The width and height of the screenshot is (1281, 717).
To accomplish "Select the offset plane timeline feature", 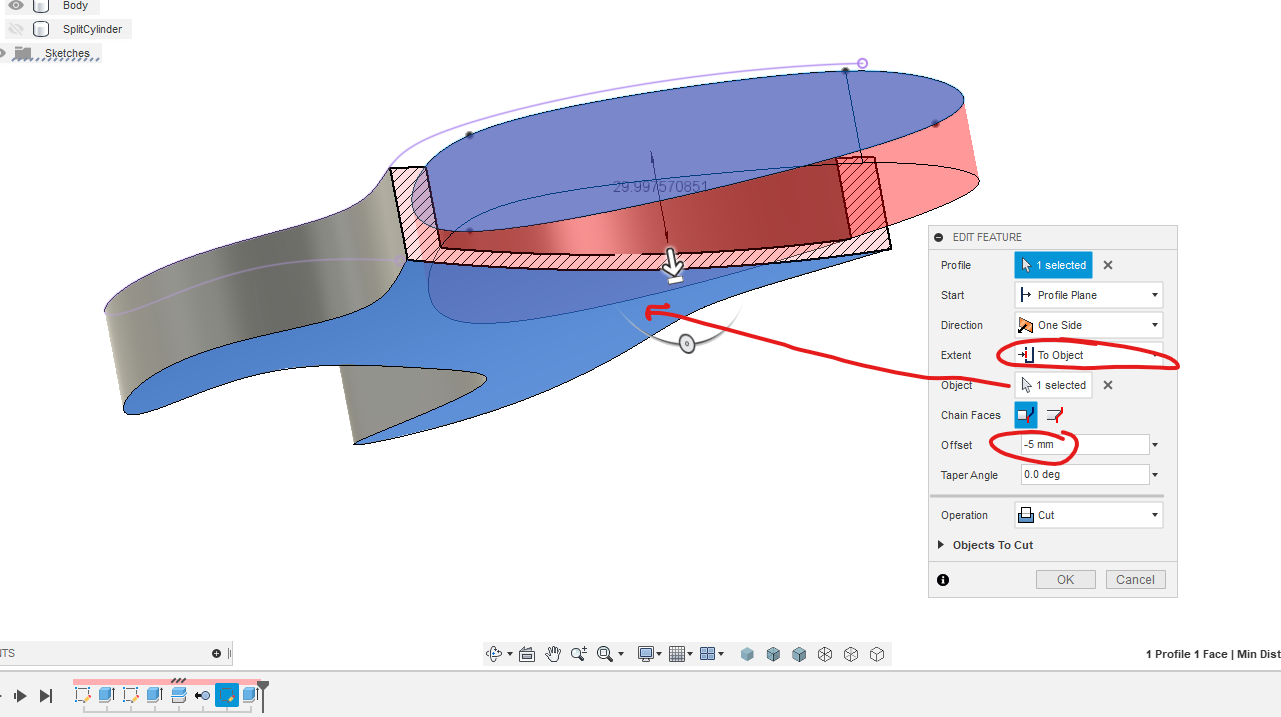I will point(179,694).
